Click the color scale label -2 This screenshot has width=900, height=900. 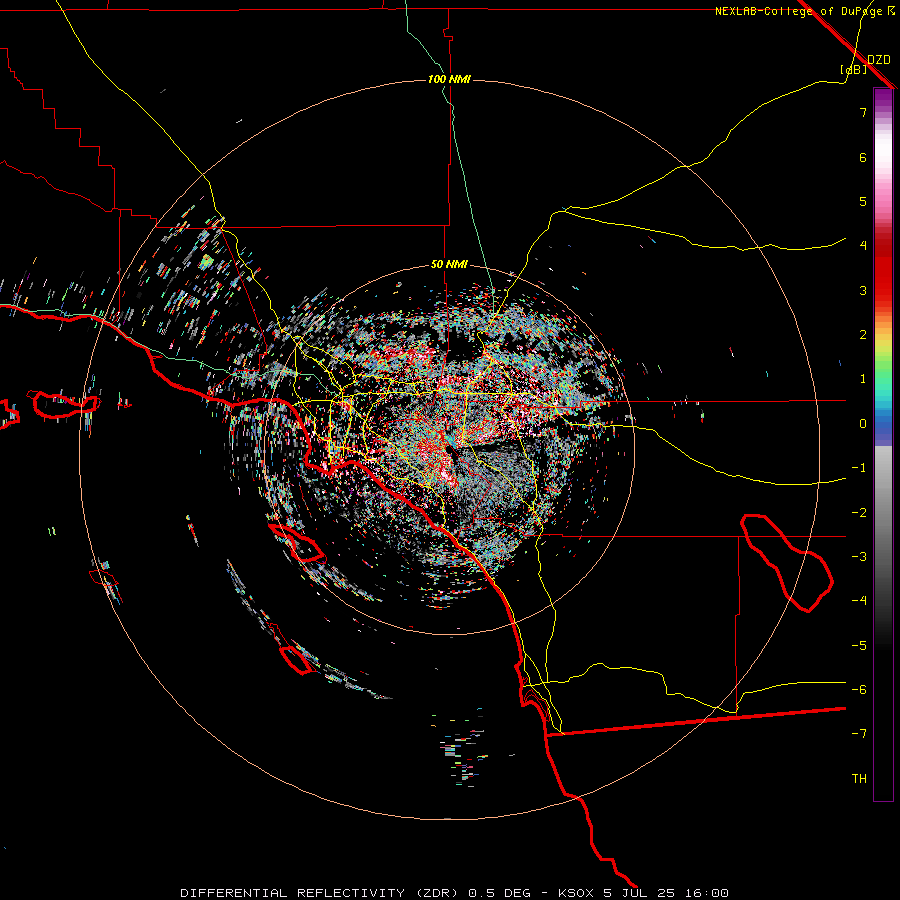point(859,513)
